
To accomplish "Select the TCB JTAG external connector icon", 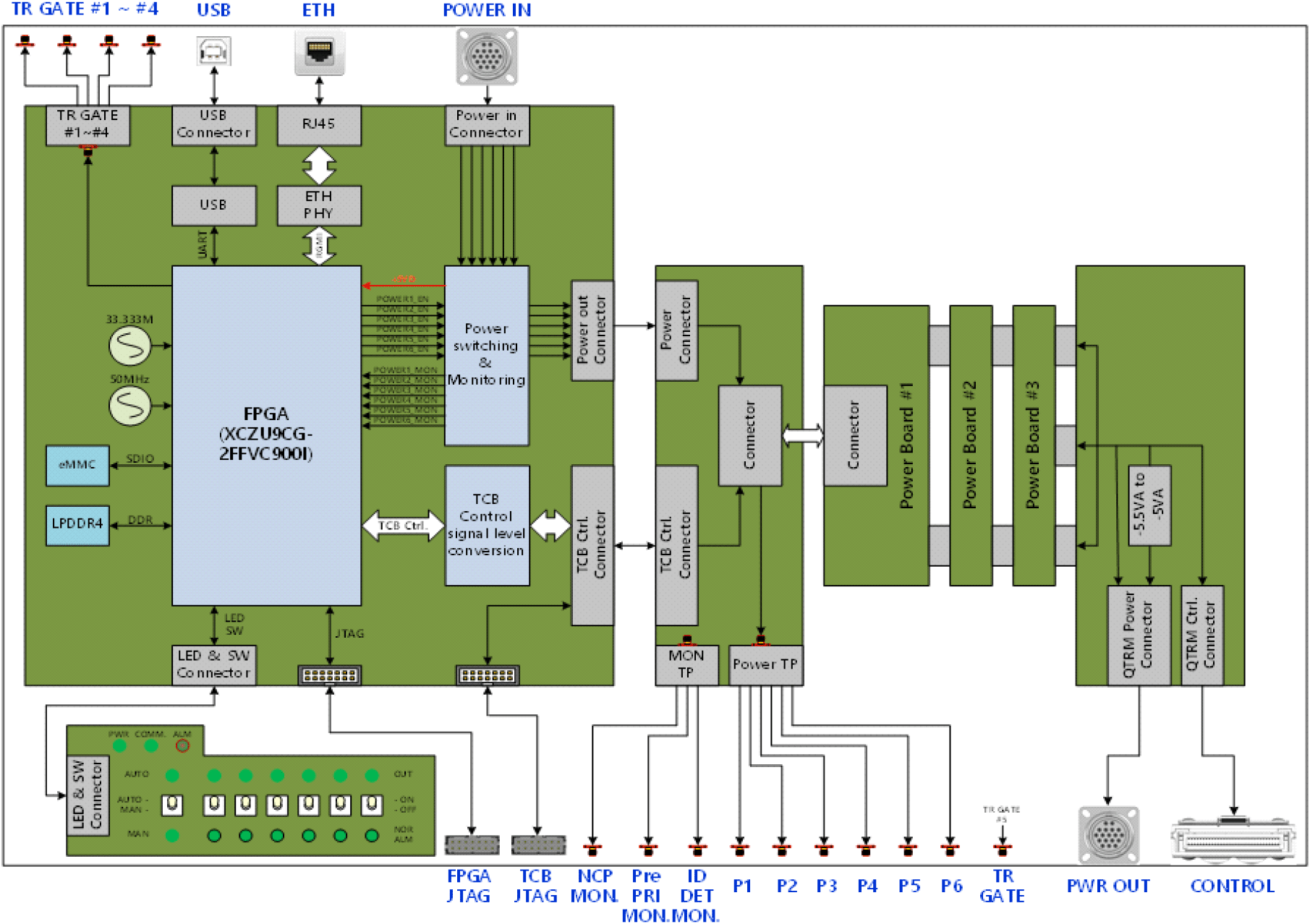I will pyautogui.click(x=538, y=844).
